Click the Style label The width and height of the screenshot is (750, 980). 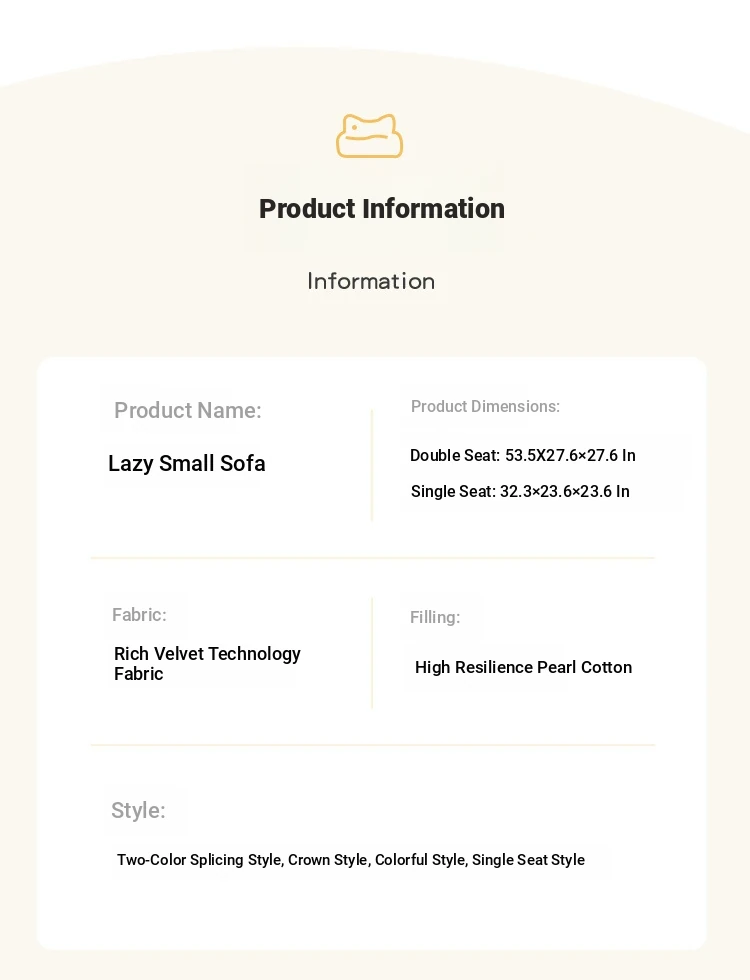click(x=138, y=810)
